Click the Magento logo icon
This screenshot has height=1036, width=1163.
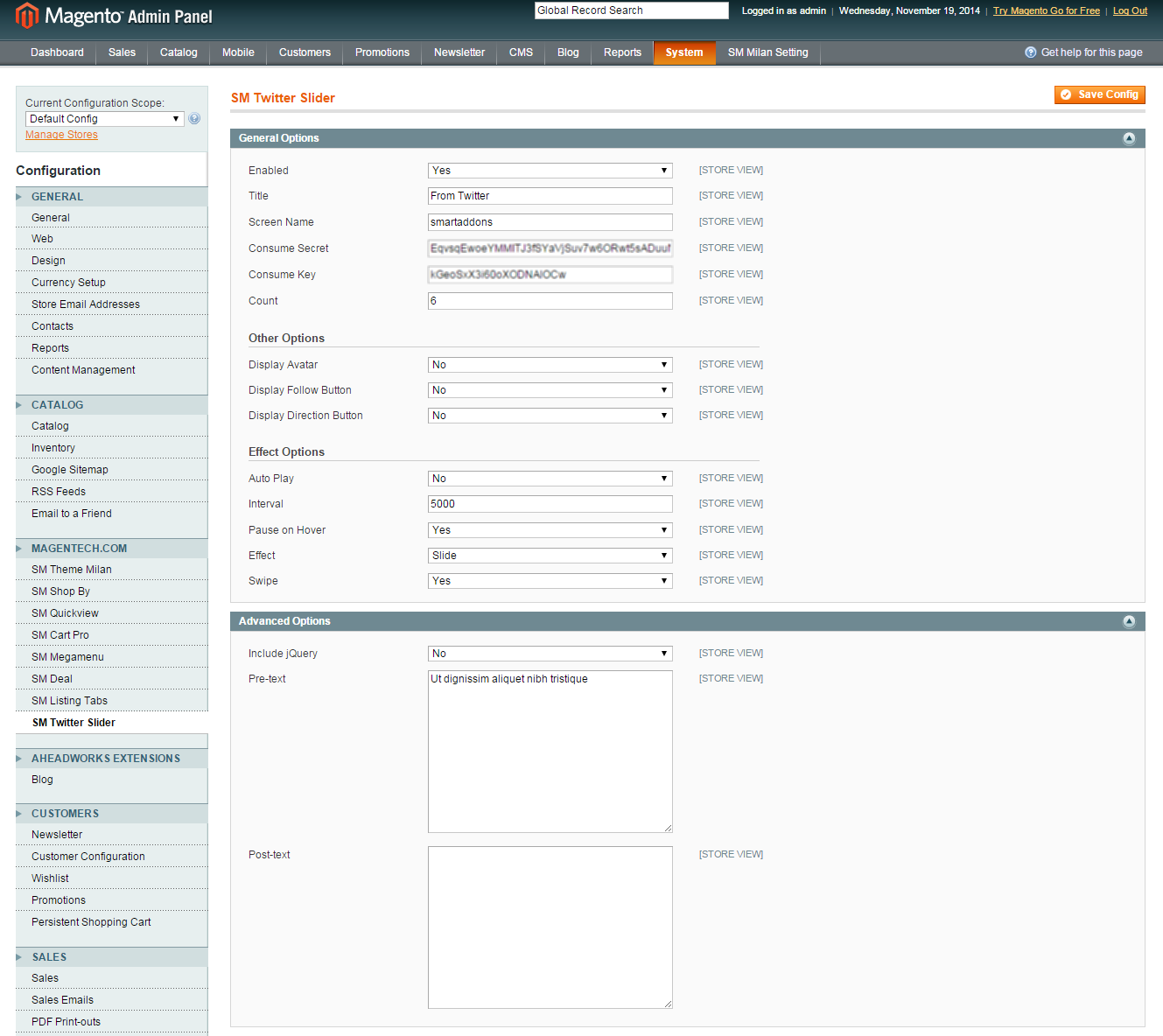(27, 15)
